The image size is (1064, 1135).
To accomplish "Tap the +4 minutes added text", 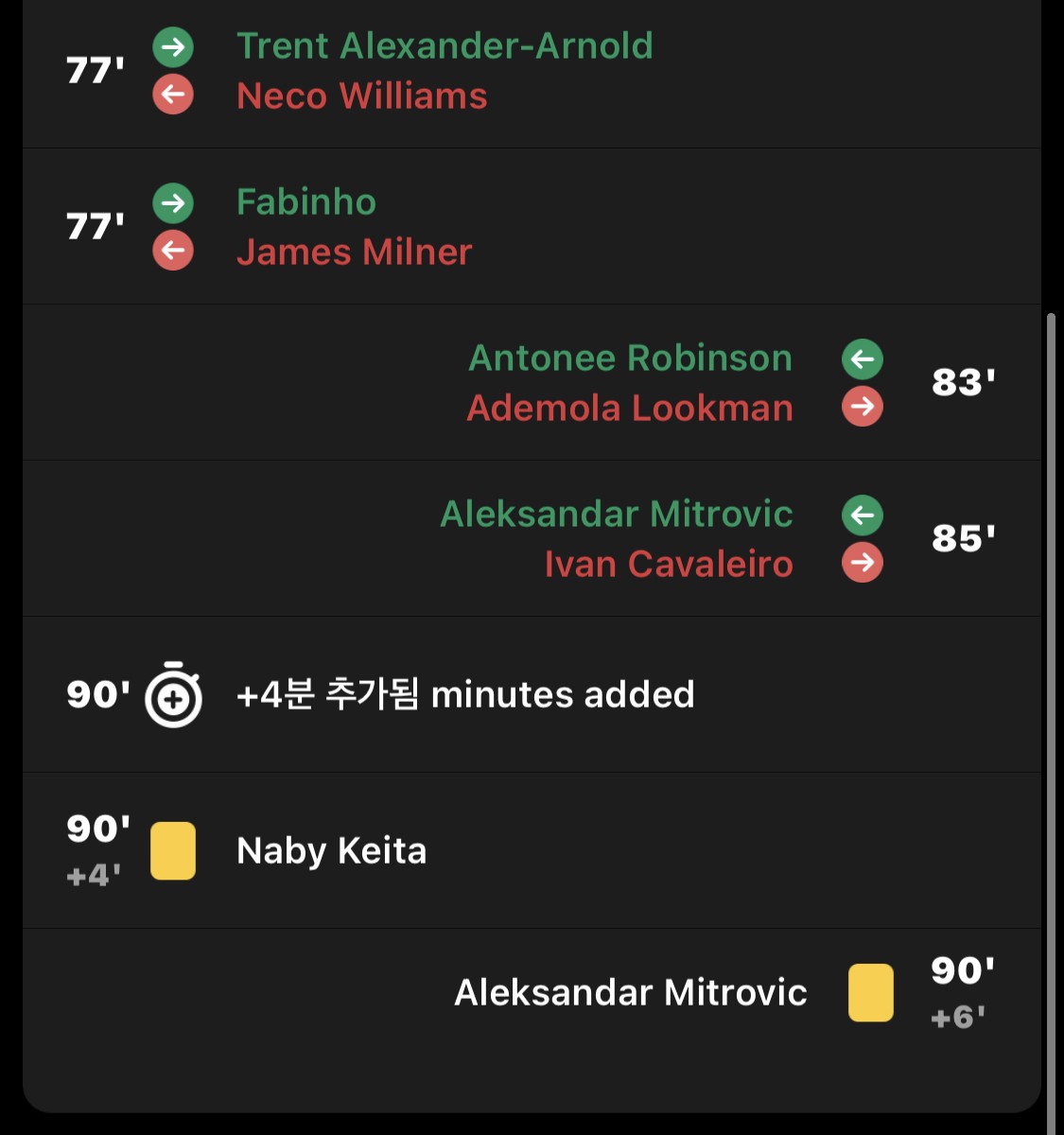I will 465,694.
